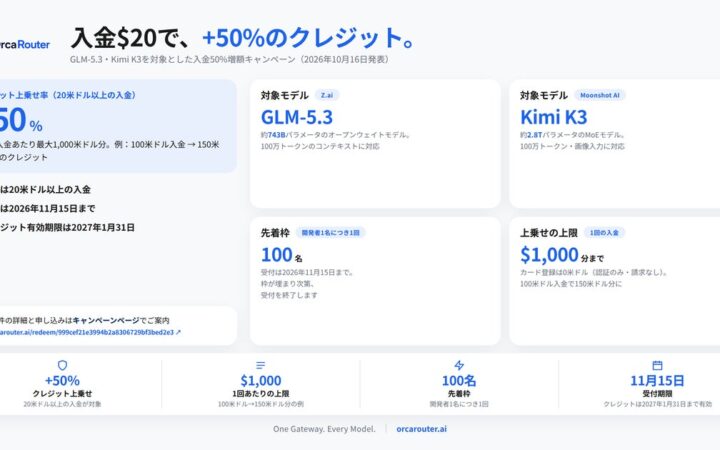The image size is (720, 450).
Task: Select the Kimi K3 model title
Action: pos(554,117)
